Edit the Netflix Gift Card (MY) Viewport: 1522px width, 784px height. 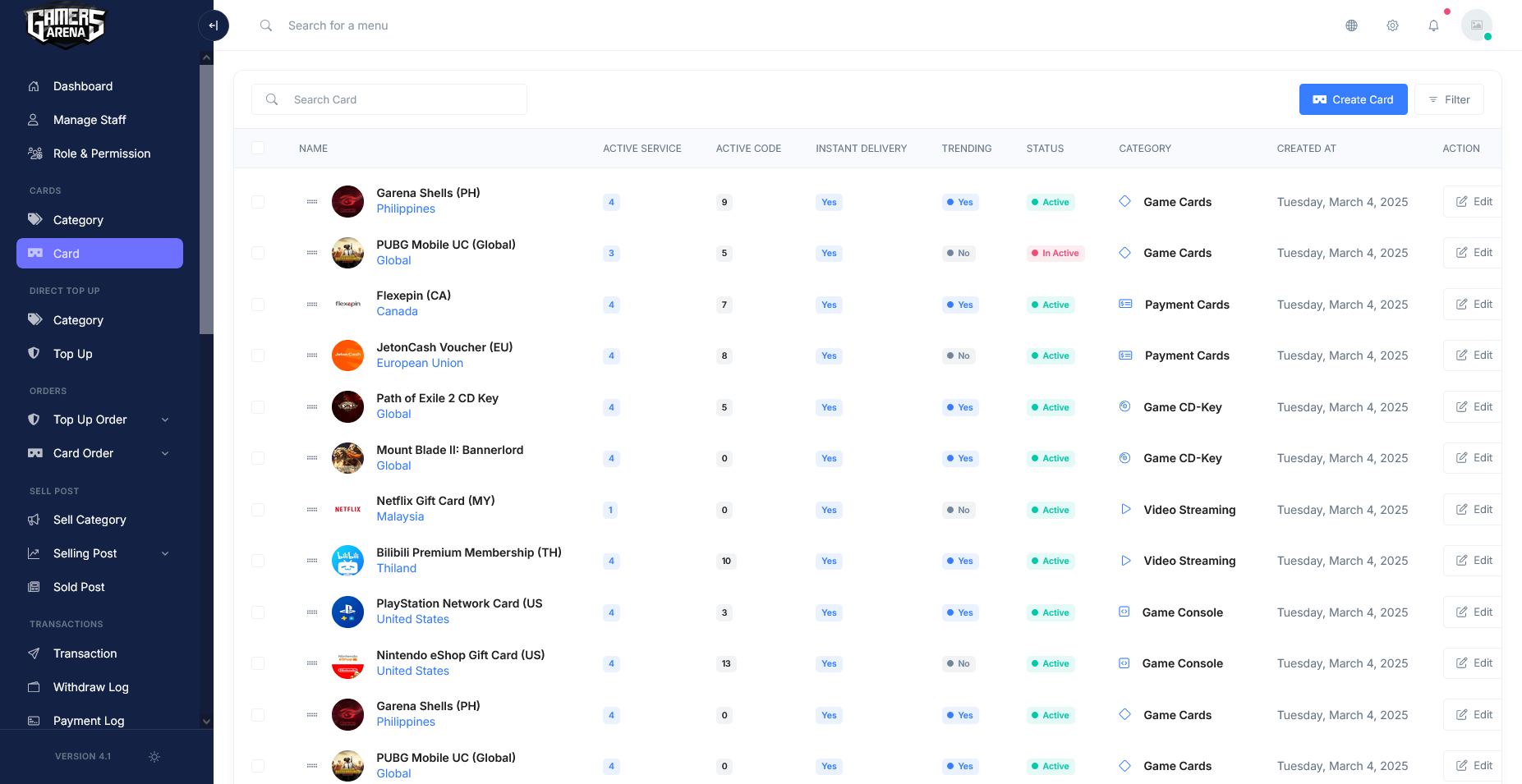1474,509
